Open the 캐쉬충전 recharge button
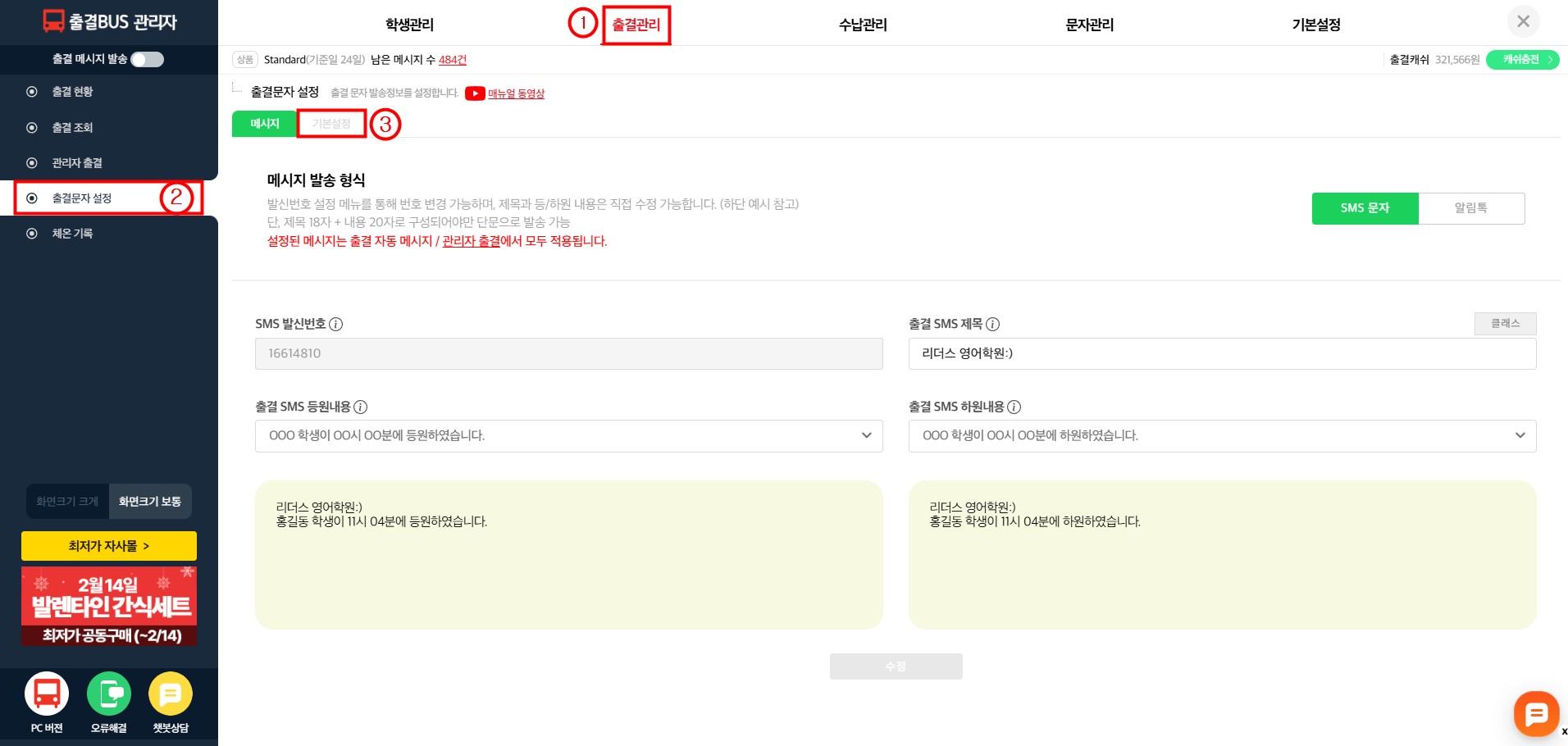 pos(1522,60)
